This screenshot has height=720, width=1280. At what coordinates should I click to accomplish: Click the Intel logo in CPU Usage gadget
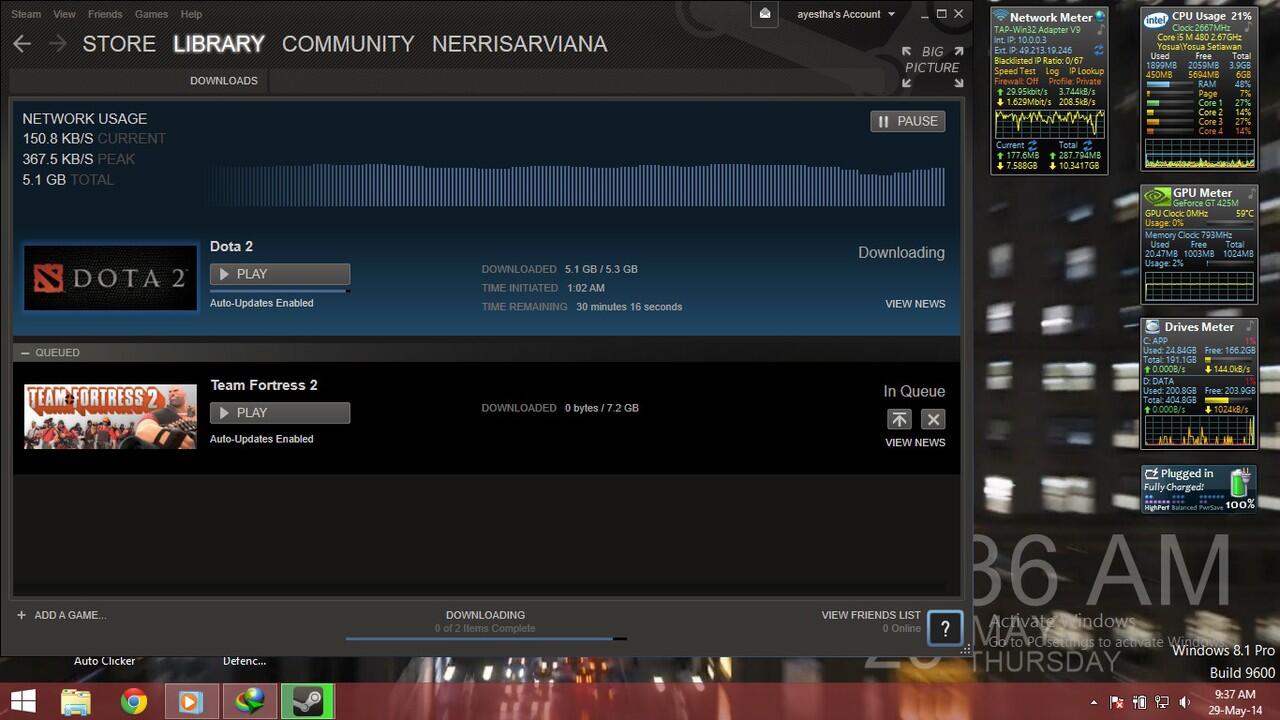pyautogui.click(x=1155, y=18)
